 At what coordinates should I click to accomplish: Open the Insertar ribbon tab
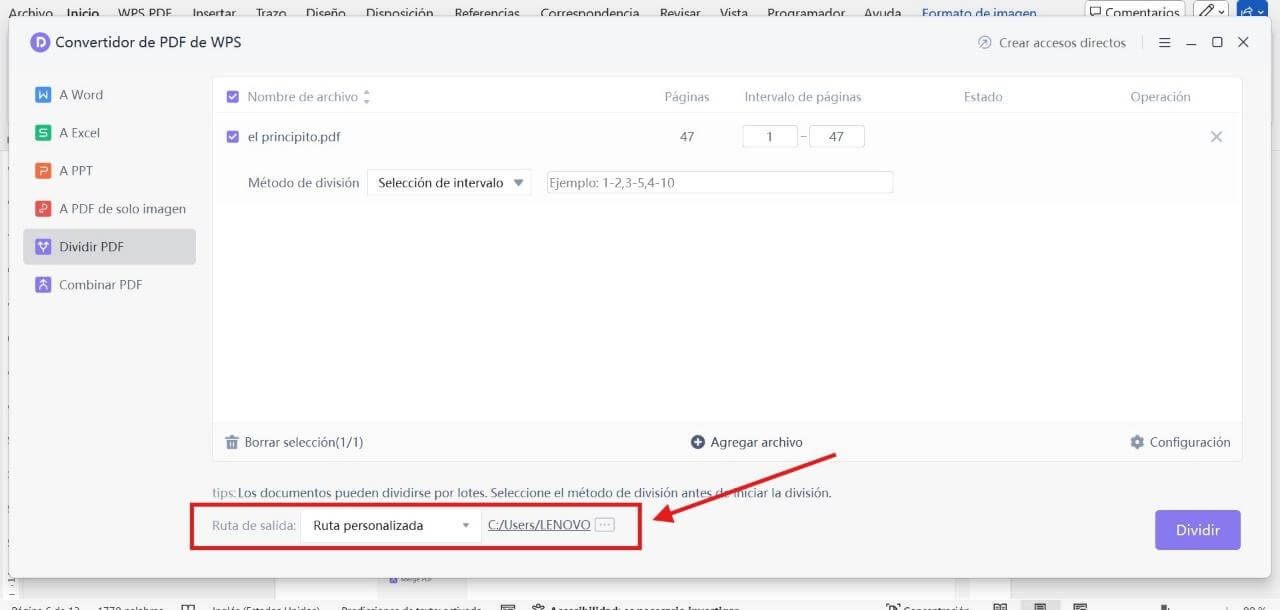tap(214, 13)
